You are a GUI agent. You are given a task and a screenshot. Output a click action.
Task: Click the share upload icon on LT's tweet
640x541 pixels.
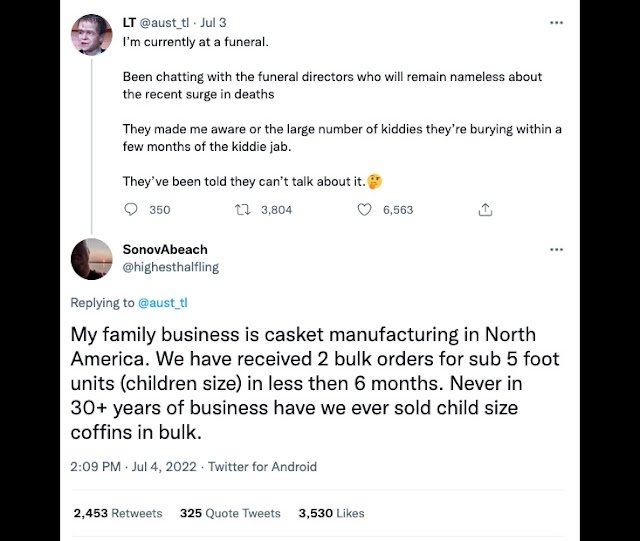click(485, 210)
